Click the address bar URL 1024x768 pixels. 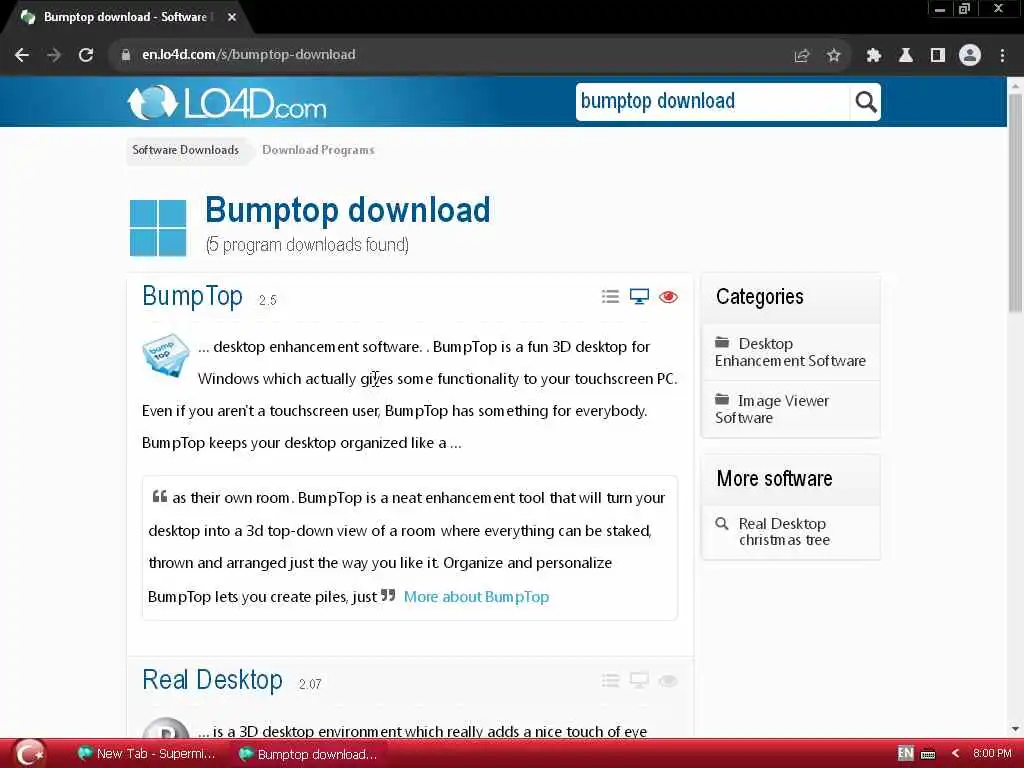click(249, 55)
